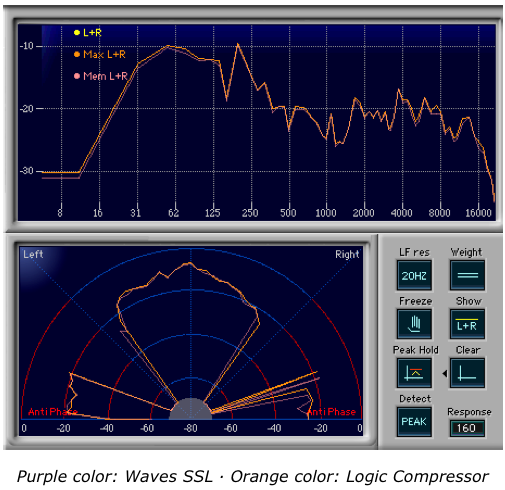Click the Clear axes icon

(x=467, y=373)
